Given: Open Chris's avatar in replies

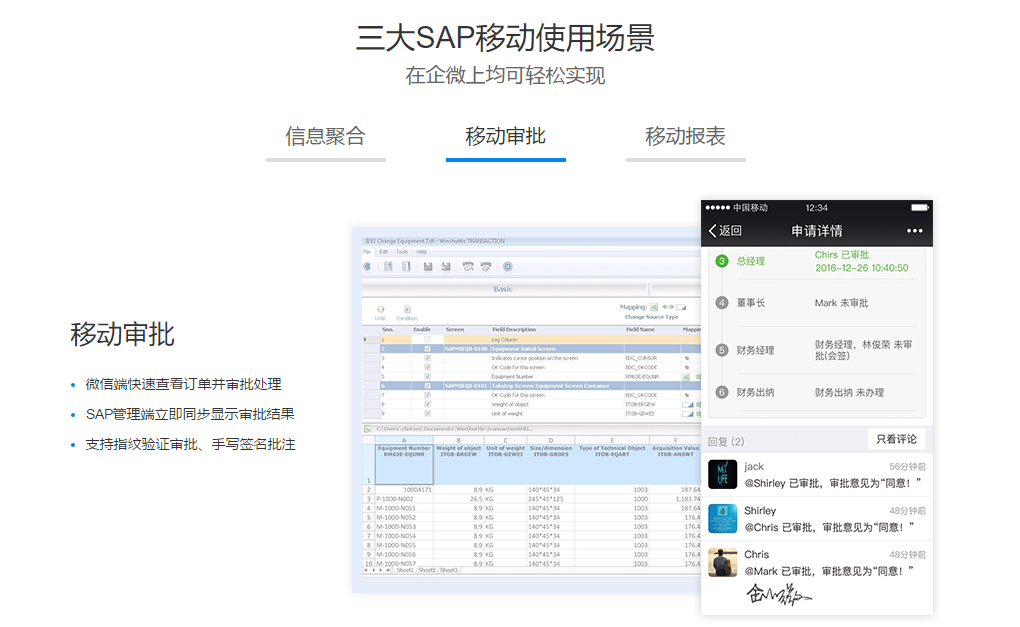Looking at the screenshot, I should [722, 562].
